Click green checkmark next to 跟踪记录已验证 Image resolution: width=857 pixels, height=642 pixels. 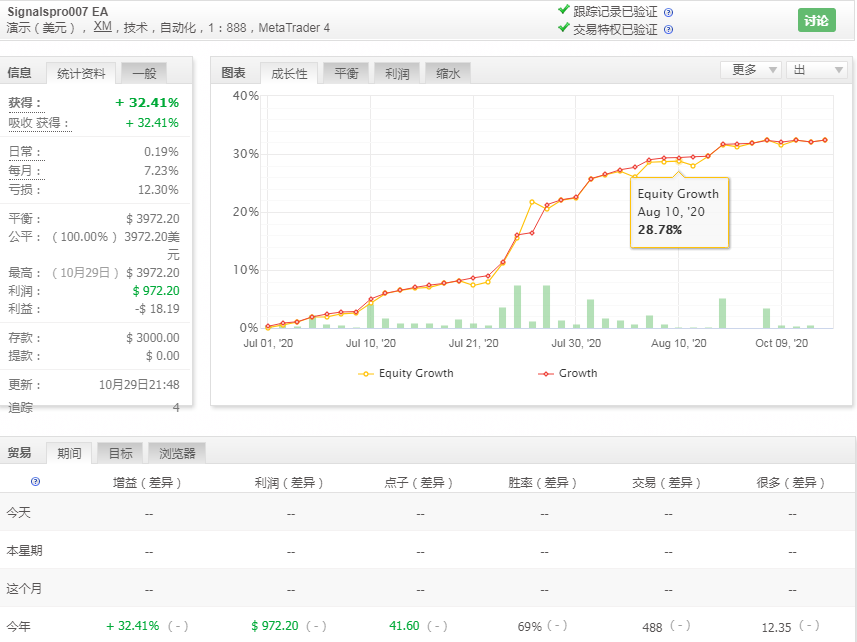[x=564, y=11]
